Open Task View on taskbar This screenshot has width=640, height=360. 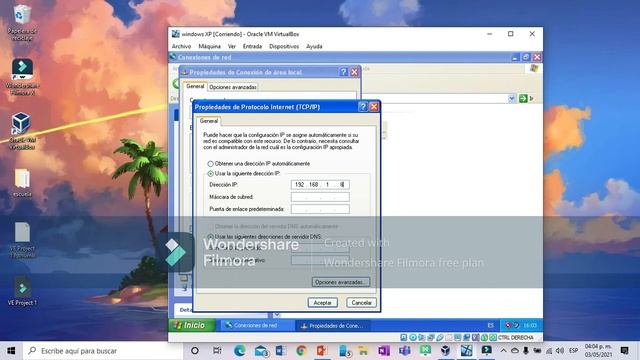pos(218,351)
